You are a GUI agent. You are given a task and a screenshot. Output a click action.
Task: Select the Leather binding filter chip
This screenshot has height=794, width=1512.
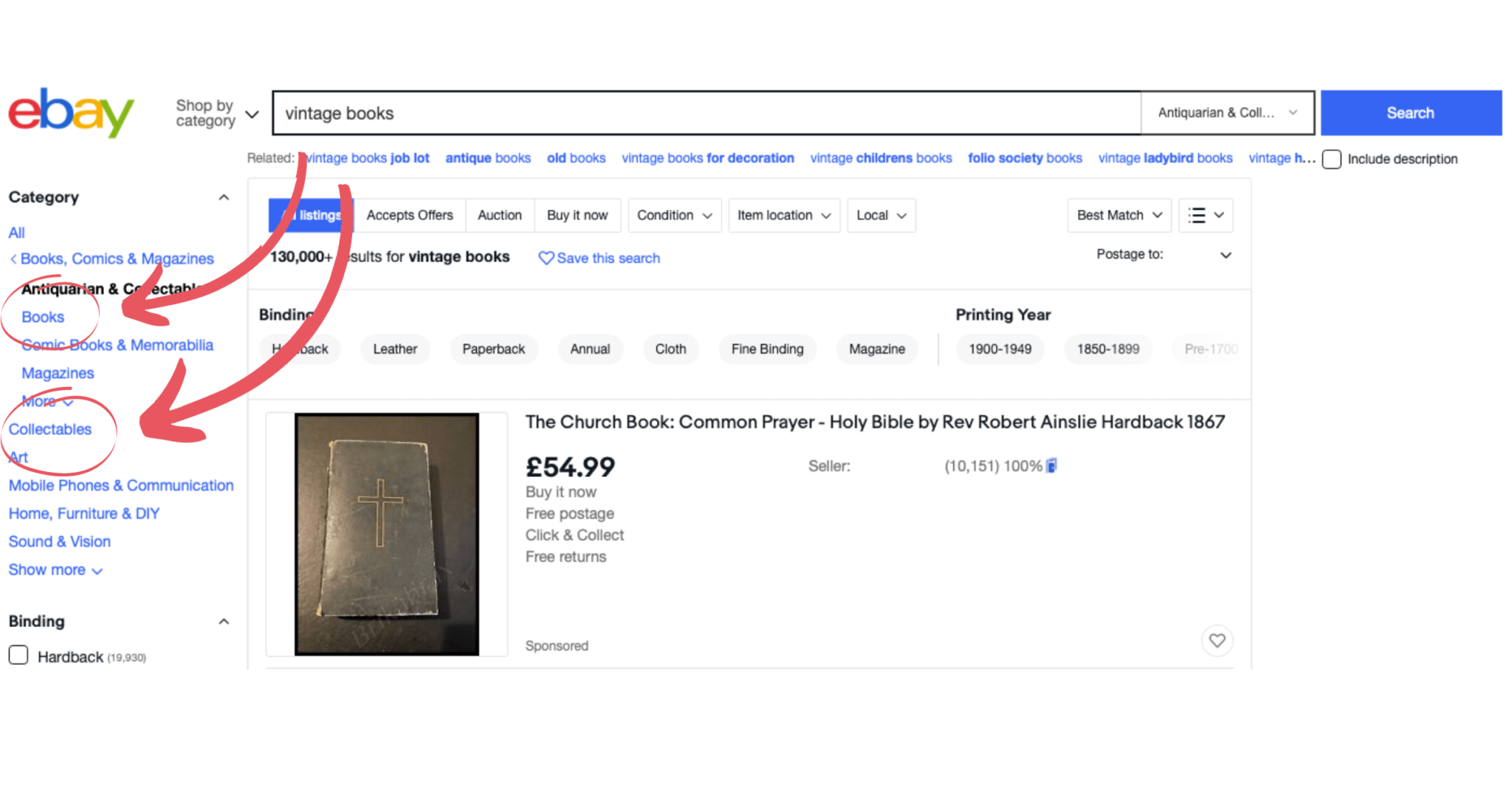(x=395, y=349)
